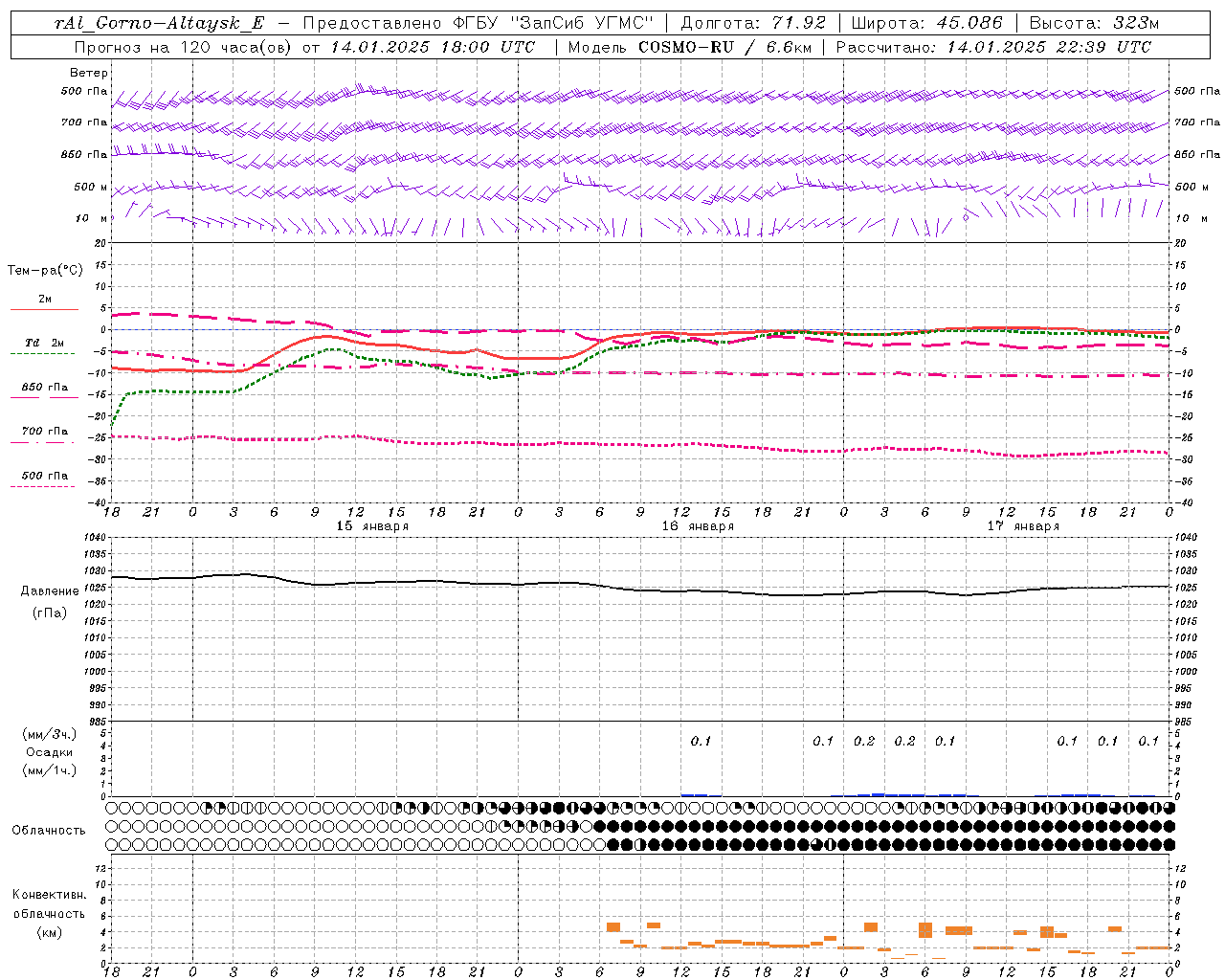This screenshot has height=980, width=1225.
Task: Click the Долгота: 71.92 value
Action: pyautogui.click(x=753, y=24)
